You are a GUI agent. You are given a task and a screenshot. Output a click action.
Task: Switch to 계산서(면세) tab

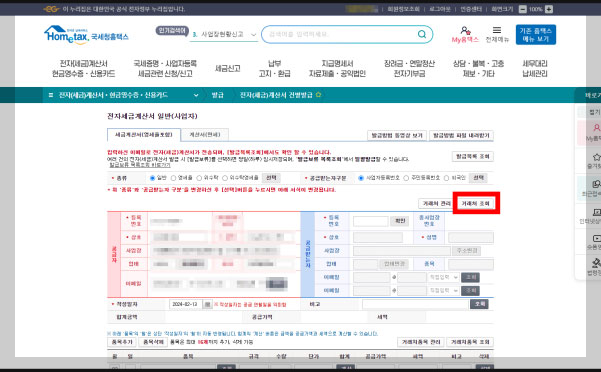(205, 135)
